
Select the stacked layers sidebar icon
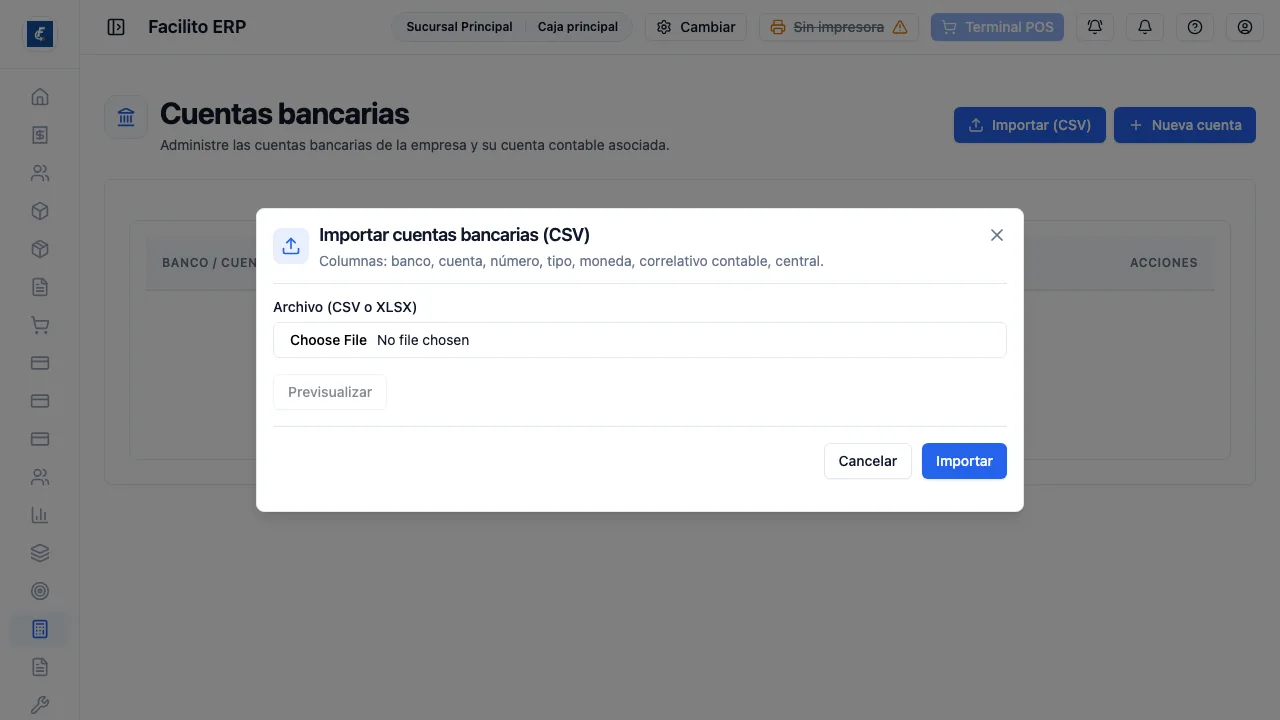click(x=40, y=553)
